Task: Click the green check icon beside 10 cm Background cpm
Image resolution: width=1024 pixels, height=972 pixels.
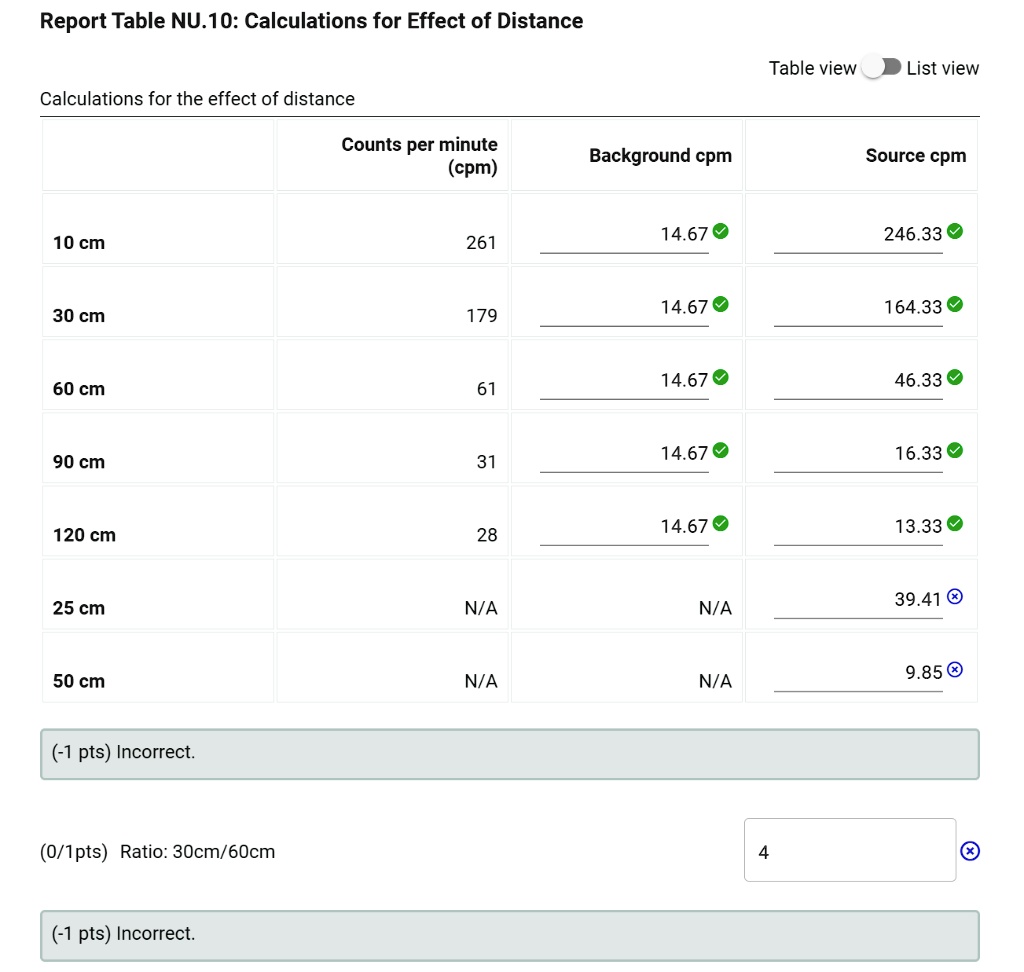Action: point(720,231)
